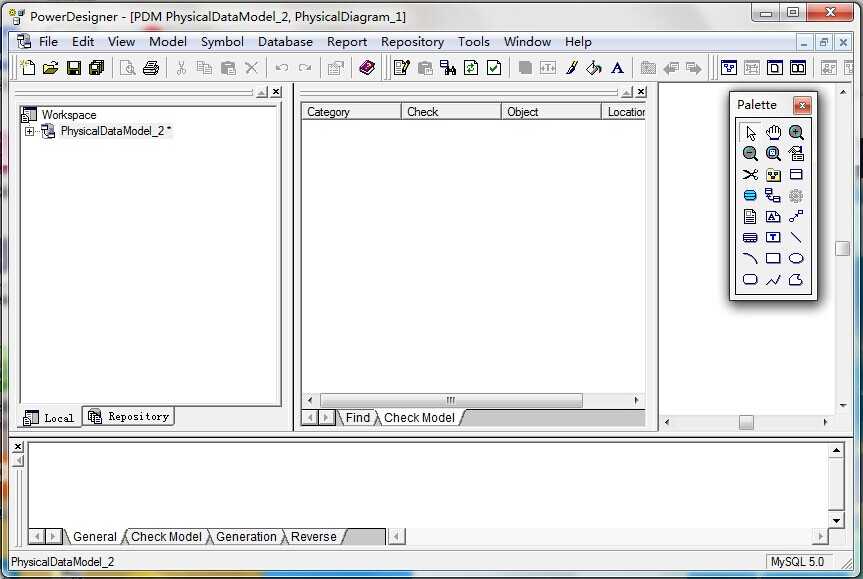
Task: Click the Find Objects binoculars icon
Action: click(x=448, y=68)
